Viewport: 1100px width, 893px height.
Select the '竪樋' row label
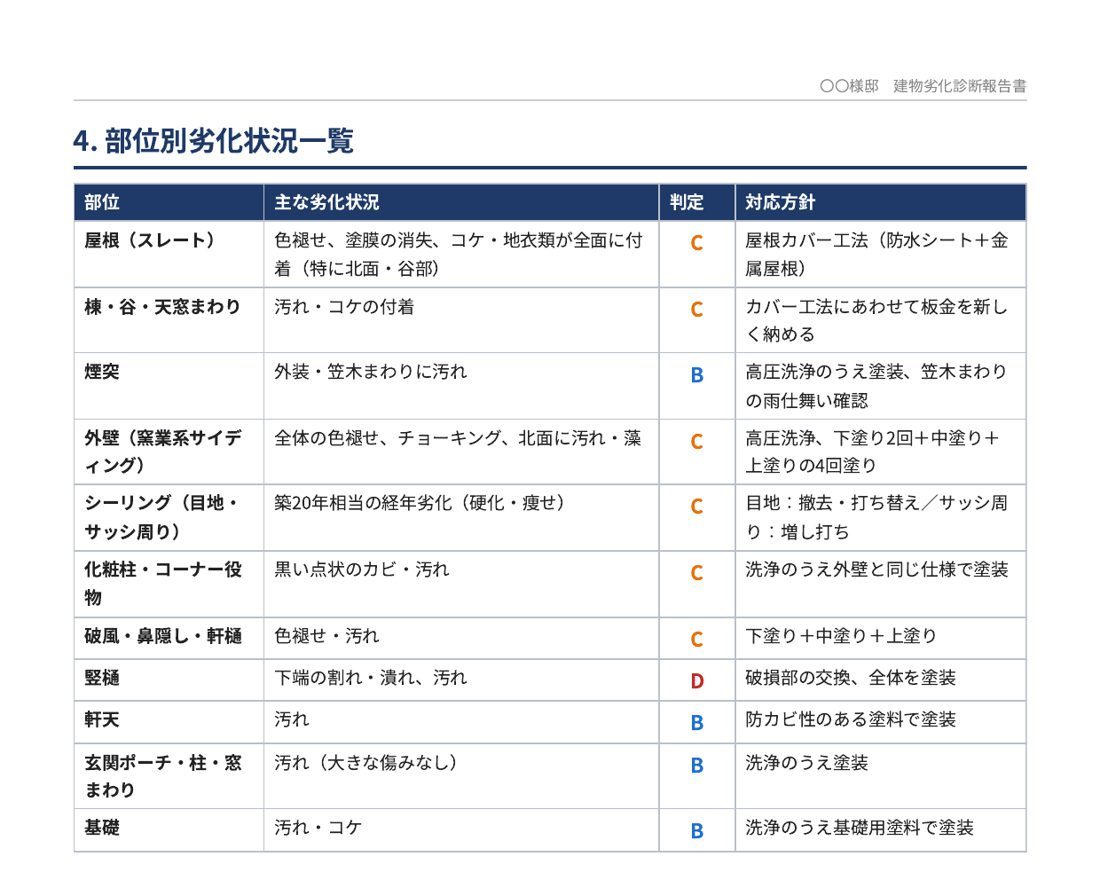[x=102, y=678]
